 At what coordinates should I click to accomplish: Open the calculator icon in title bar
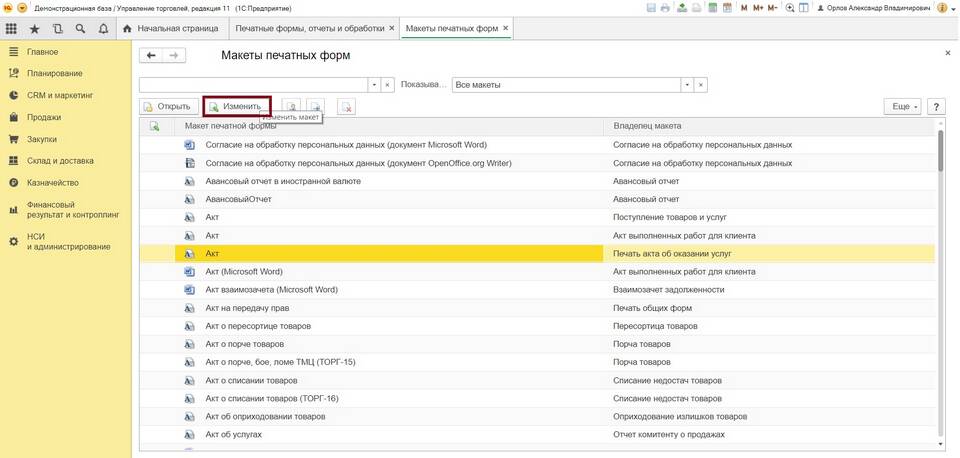click(x=713, y=8)
